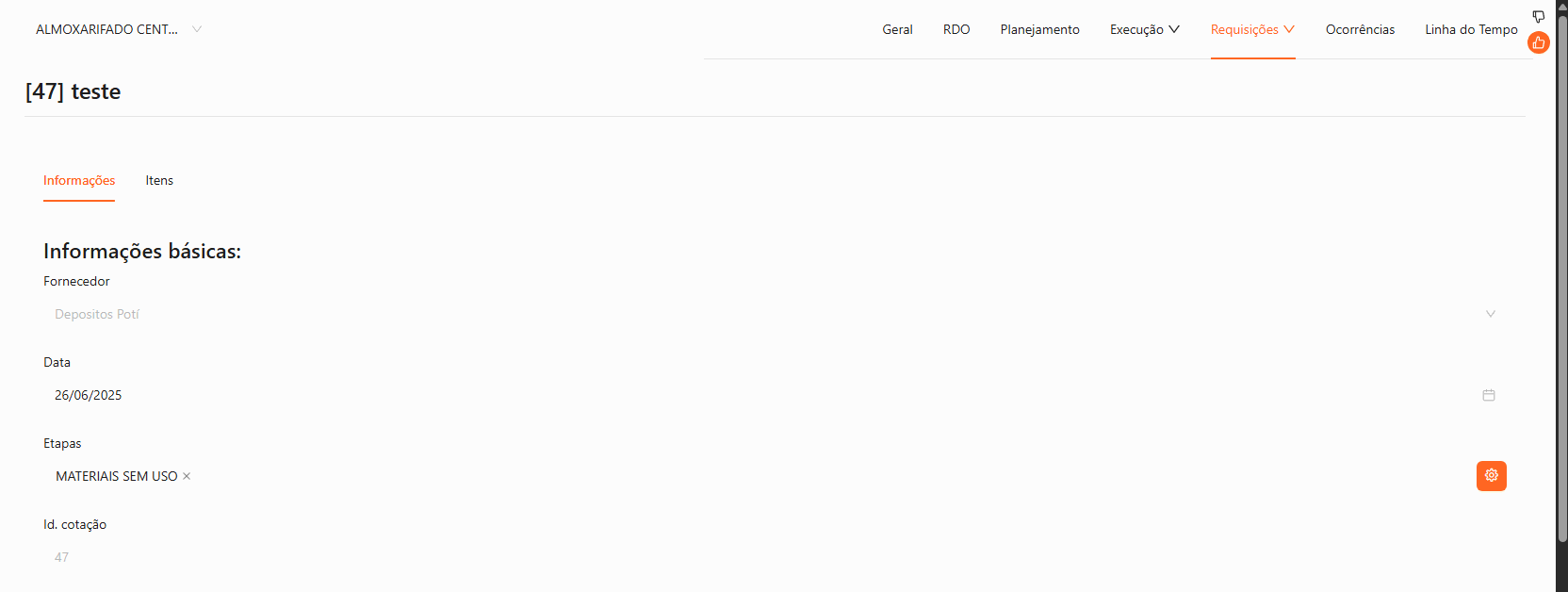Expand the Fornecedor dropdown arrow
The height and width of the screenshot is (592, 1568).
click(x=1490, y=314)
